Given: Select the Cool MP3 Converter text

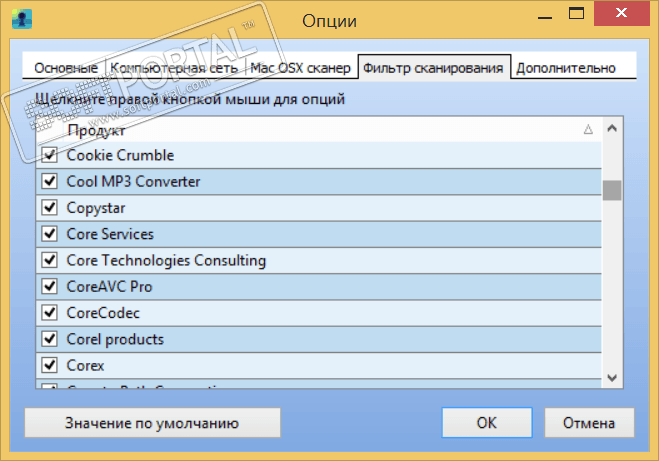Looking at the screenshot, I should tap(133, 182).
